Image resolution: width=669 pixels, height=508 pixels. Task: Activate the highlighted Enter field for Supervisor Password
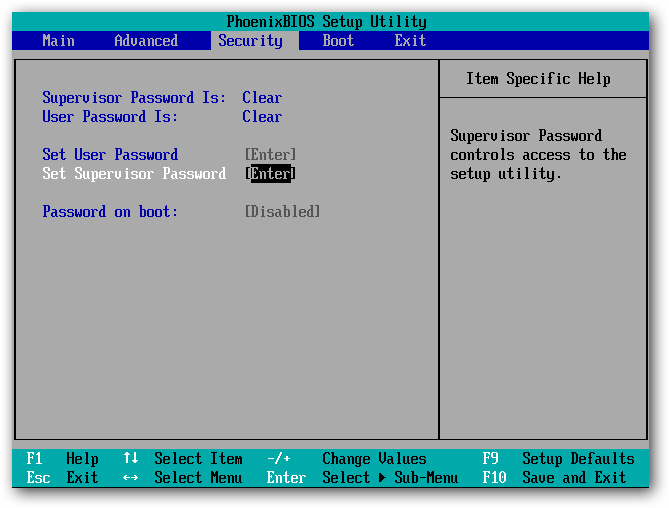(271, 174)
